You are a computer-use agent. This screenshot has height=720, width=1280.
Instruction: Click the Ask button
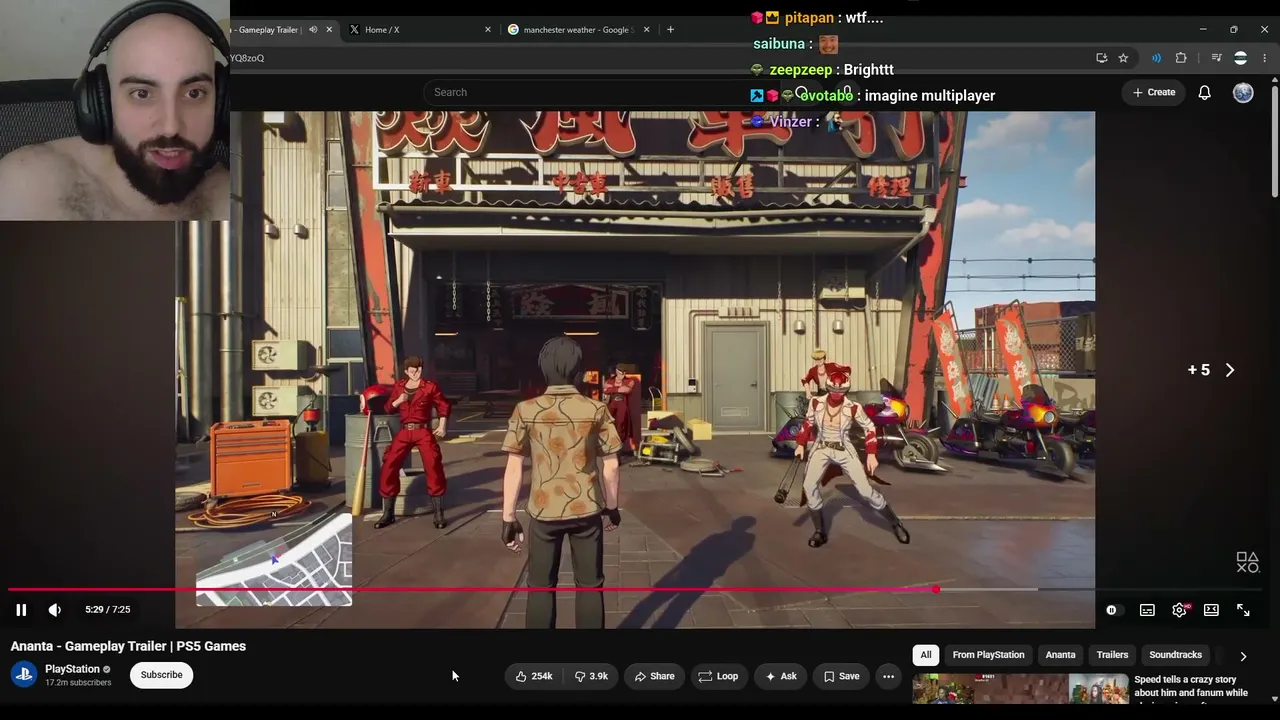[780, 676]
